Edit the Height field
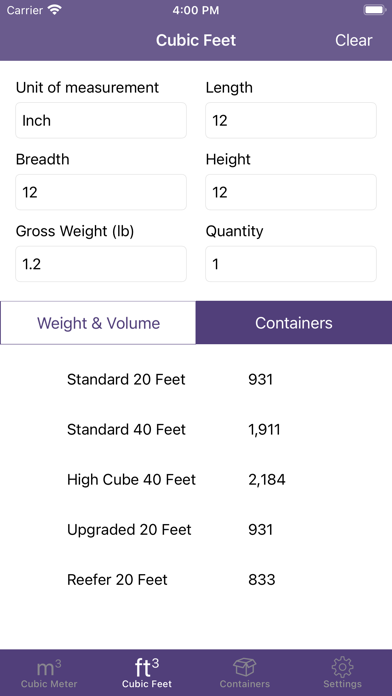 point(291,192)
